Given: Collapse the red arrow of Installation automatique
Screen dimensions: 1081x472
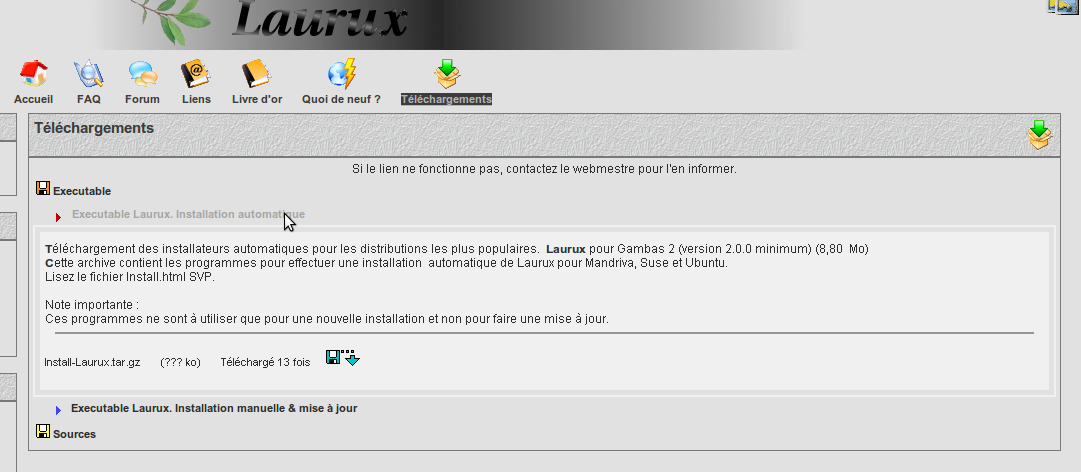Looking at the screenshot, I should [x=59, y=218].
